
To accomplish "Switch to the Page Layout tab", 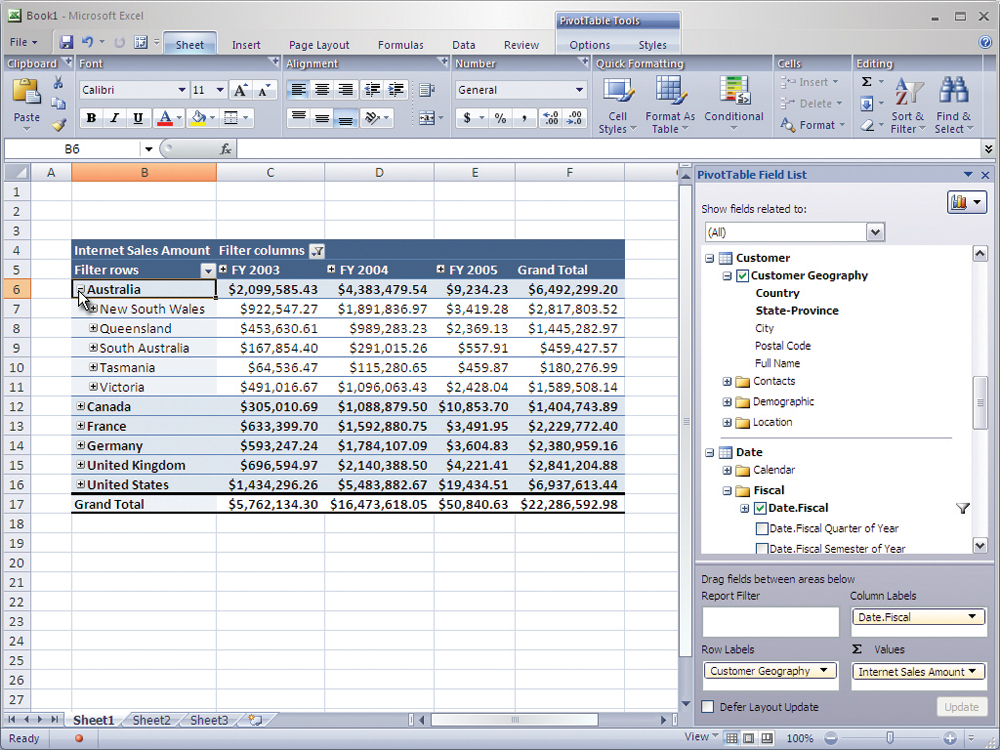I will 319,45.
